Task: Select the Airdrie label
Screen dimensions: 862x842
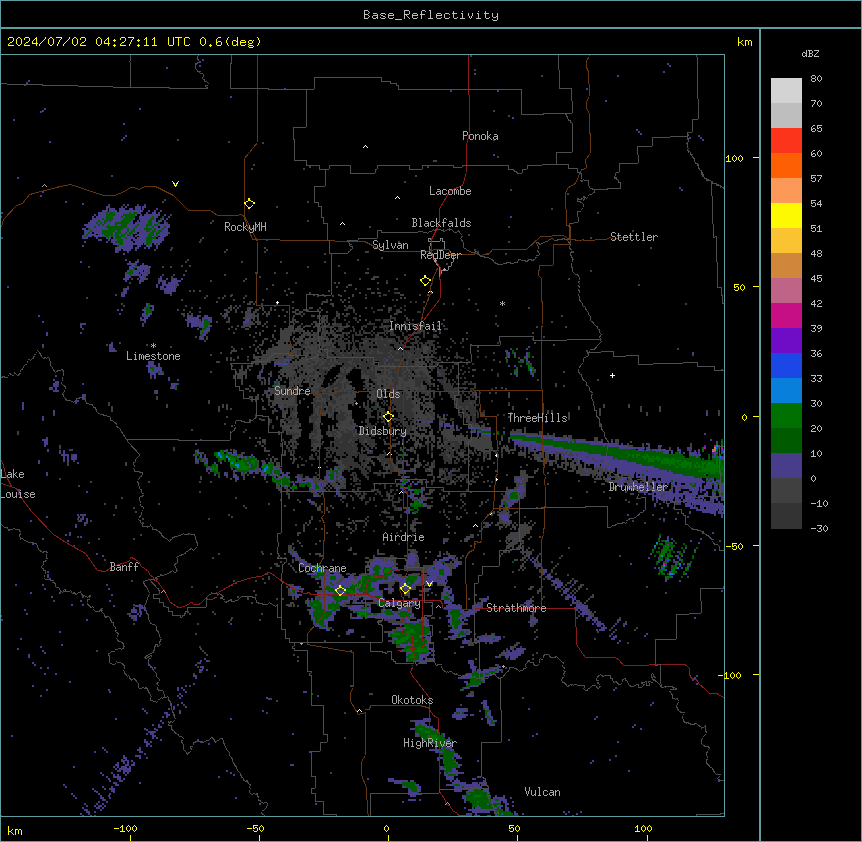Action: point(404,537)
